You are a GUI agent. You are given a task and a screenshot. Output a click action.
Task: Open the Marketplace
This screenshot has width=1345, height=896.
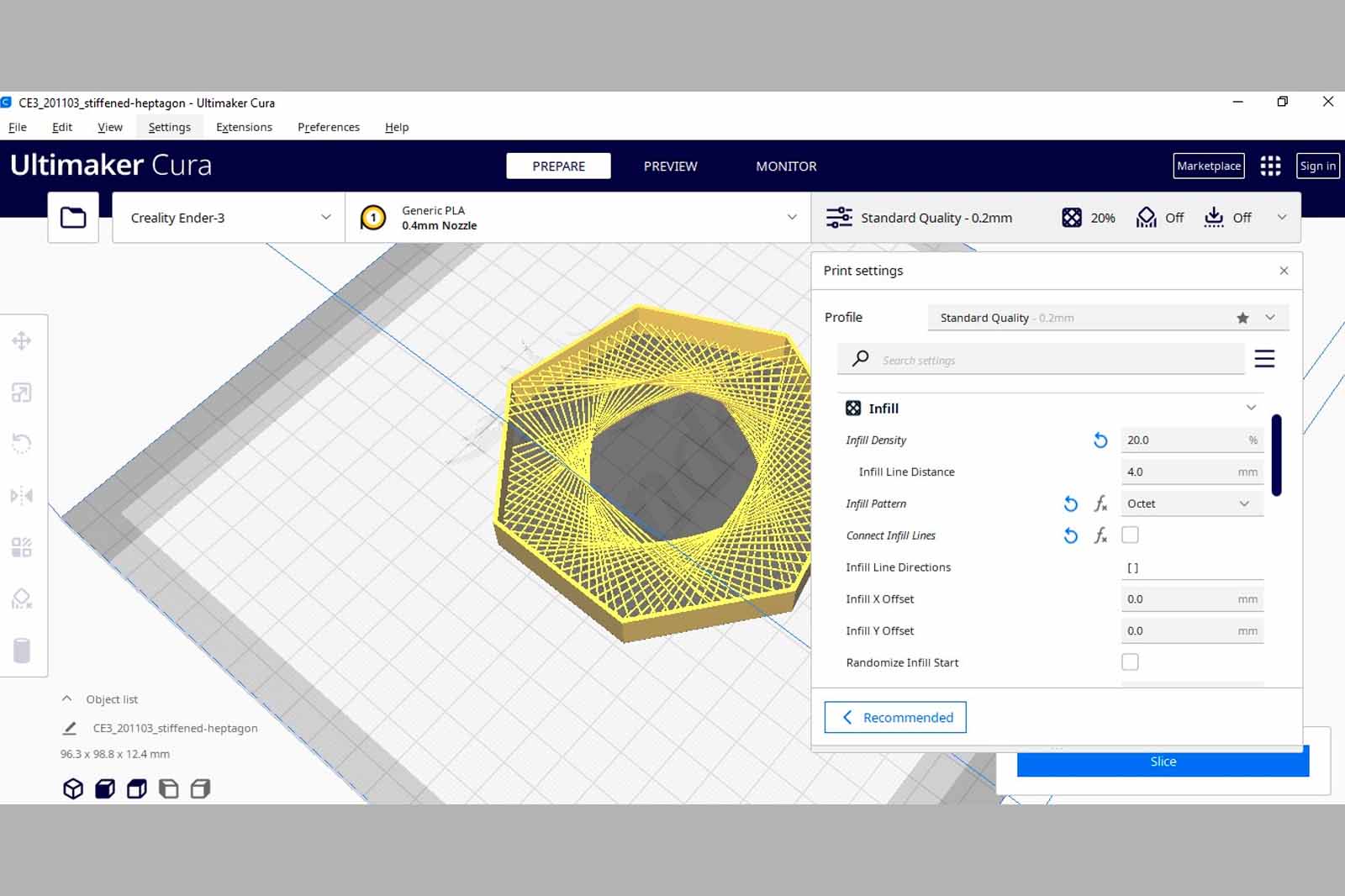[x=1209, y=166]
